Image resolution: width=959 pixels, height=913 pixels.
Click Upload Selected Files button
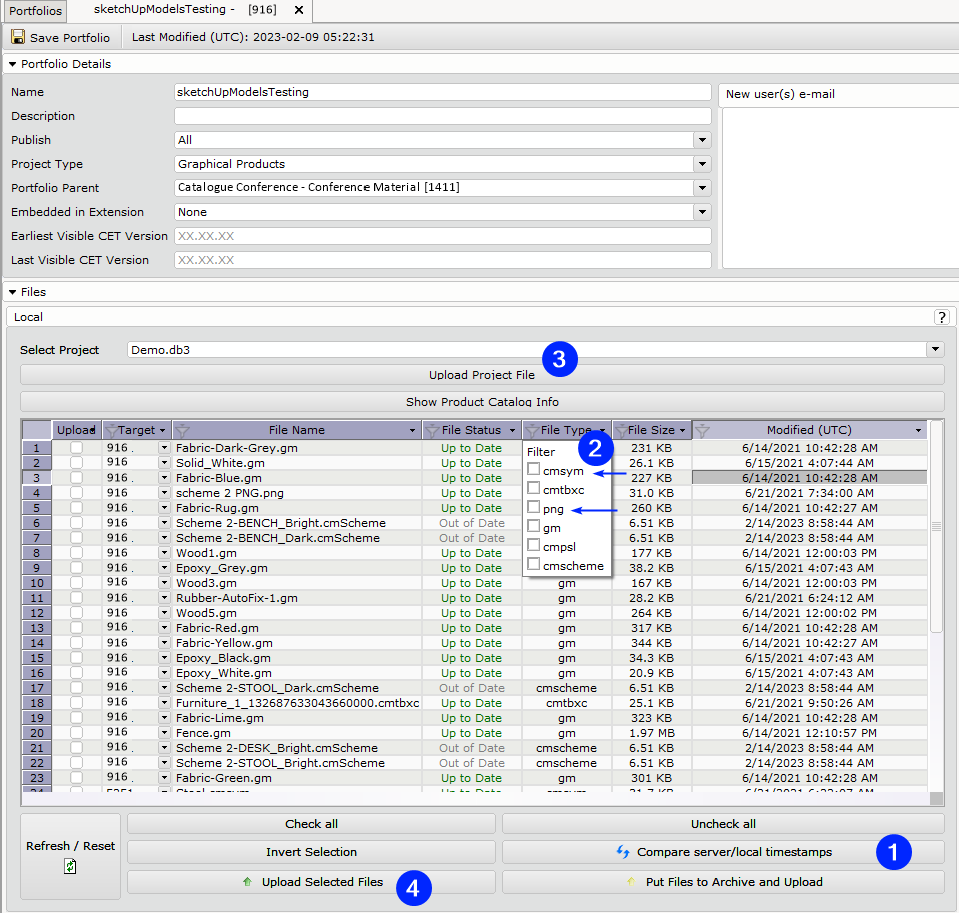point(311,882)
